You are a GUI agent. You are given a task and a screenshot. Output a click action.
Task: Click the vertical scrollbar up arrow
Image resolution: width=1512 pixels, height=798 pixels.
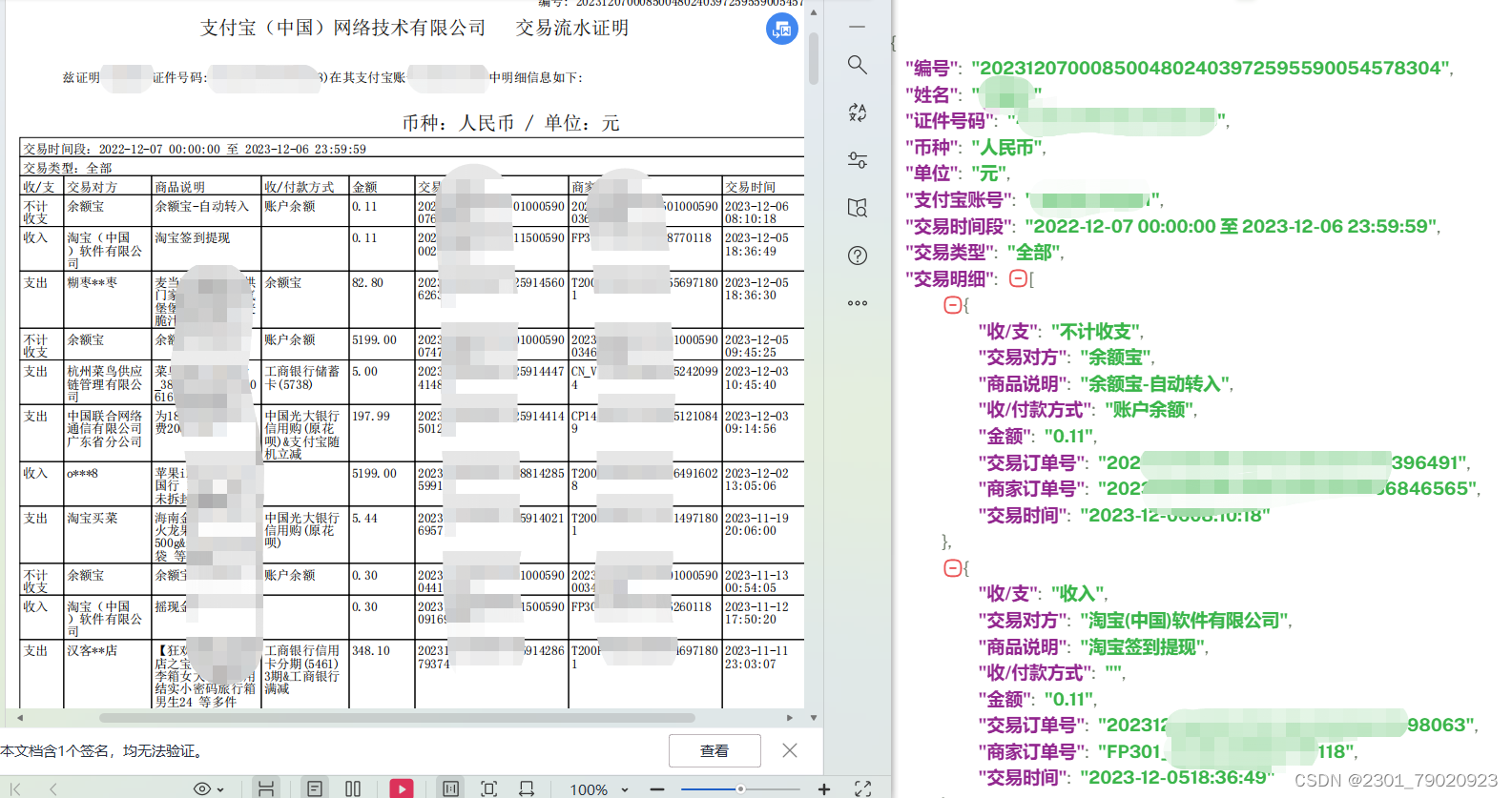tap(813, 11)
